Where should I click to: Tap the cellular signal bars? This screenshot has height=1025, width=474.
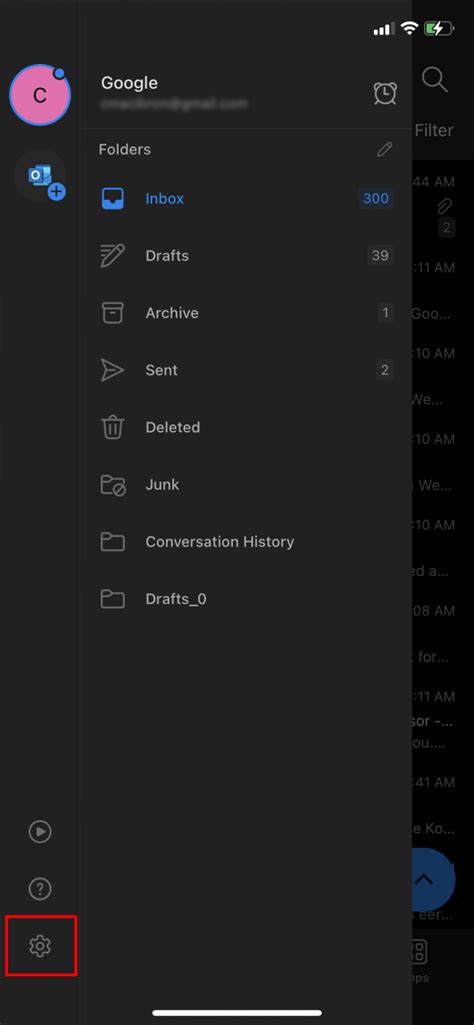(383, 29)
